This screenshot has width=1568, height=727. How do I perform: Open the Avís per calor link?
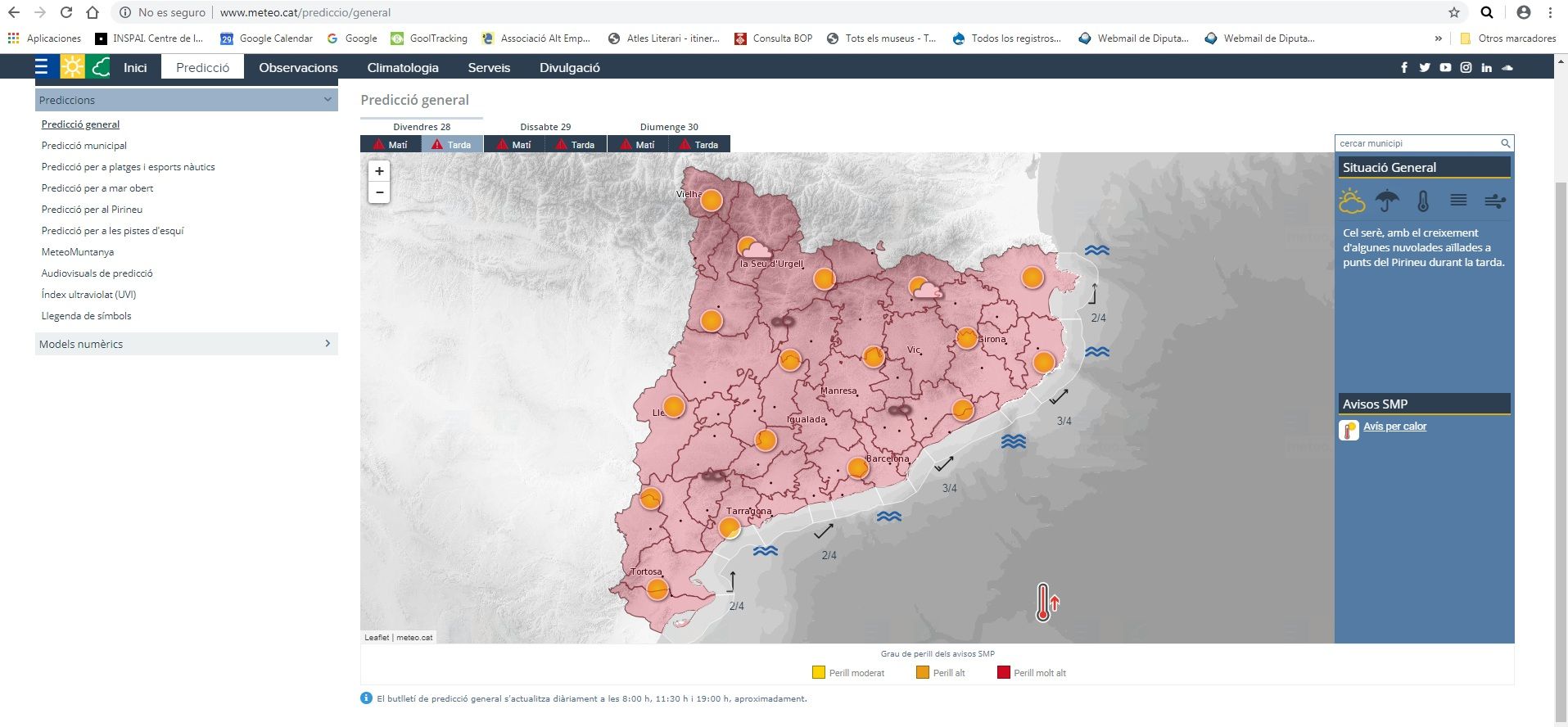click(x=1394, y=426)
